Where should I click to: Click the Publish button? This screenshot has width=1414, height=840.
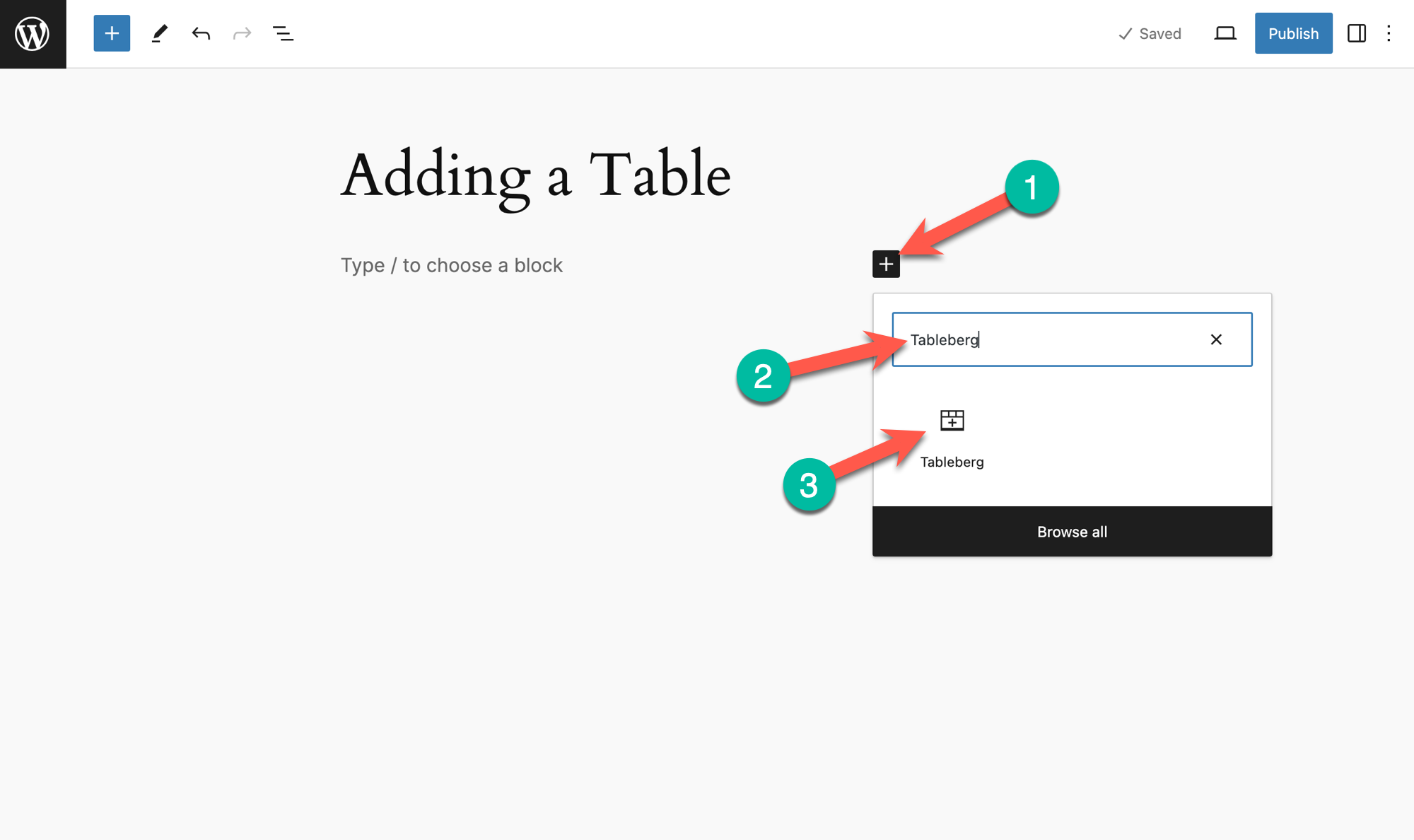[x=1293, y=33]
